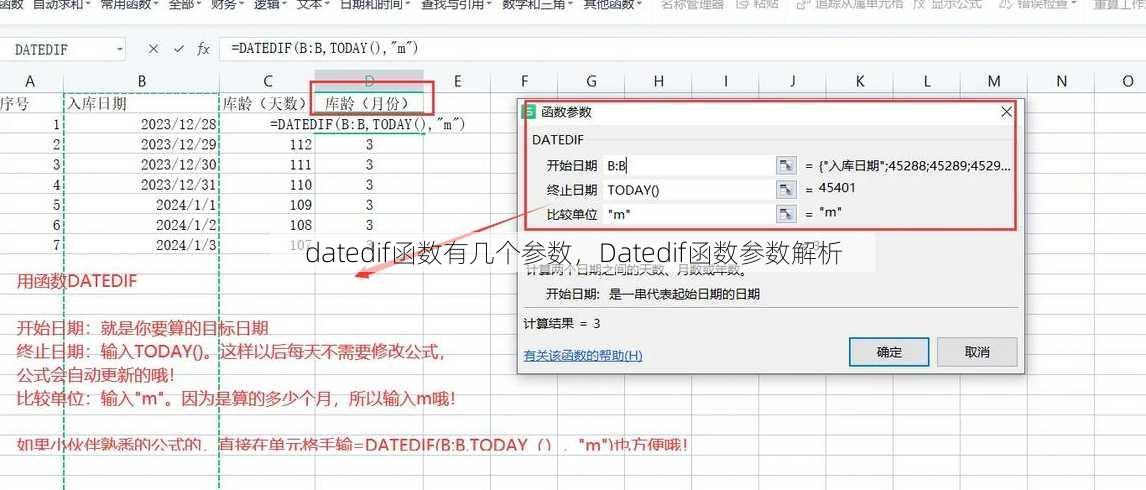The width and height of the screenshot is (1146, 490).
Task: Select column header H
Action: click(659, 81)
